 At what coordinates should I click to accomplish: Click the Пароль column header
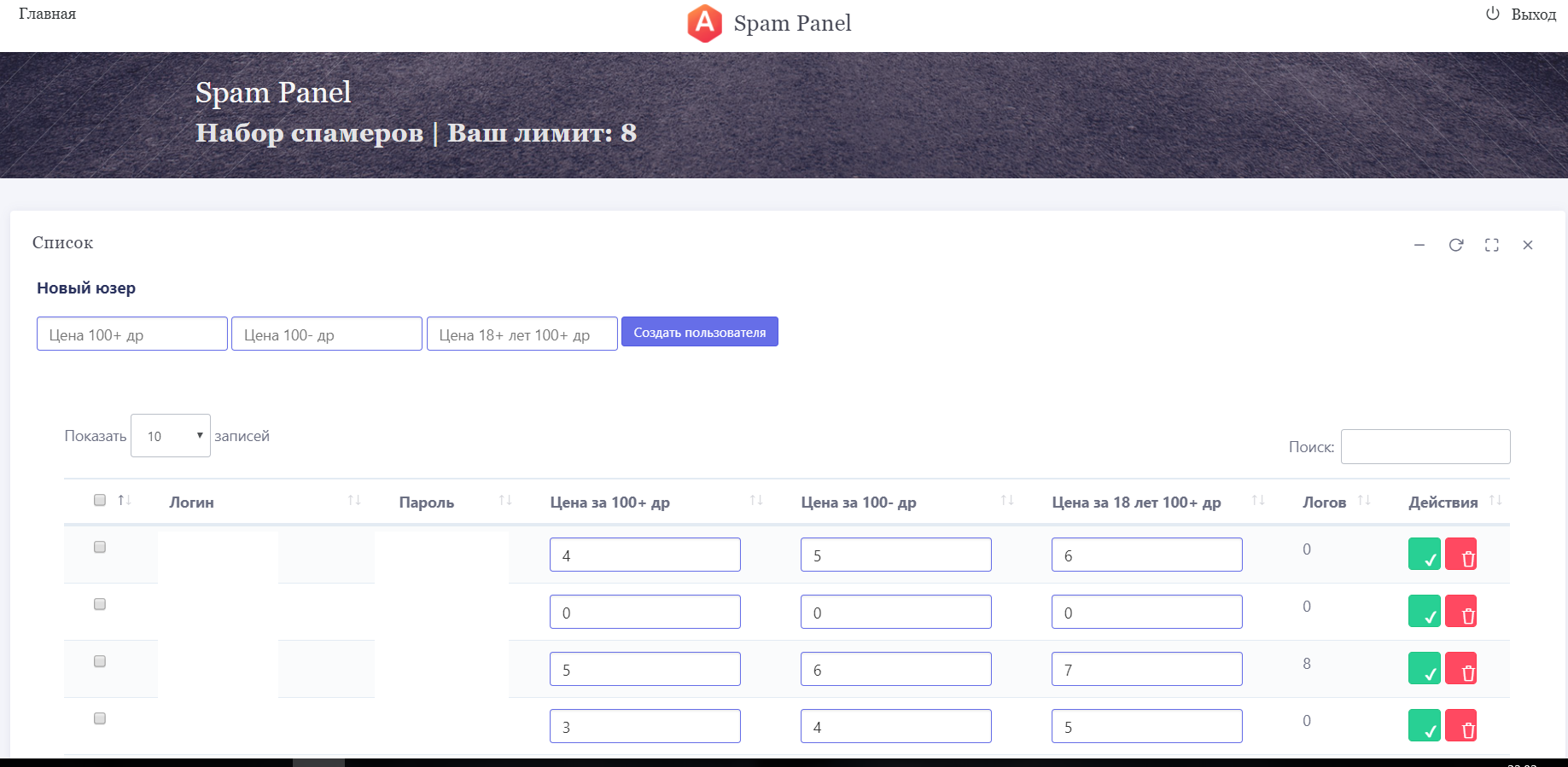[426, 503]
